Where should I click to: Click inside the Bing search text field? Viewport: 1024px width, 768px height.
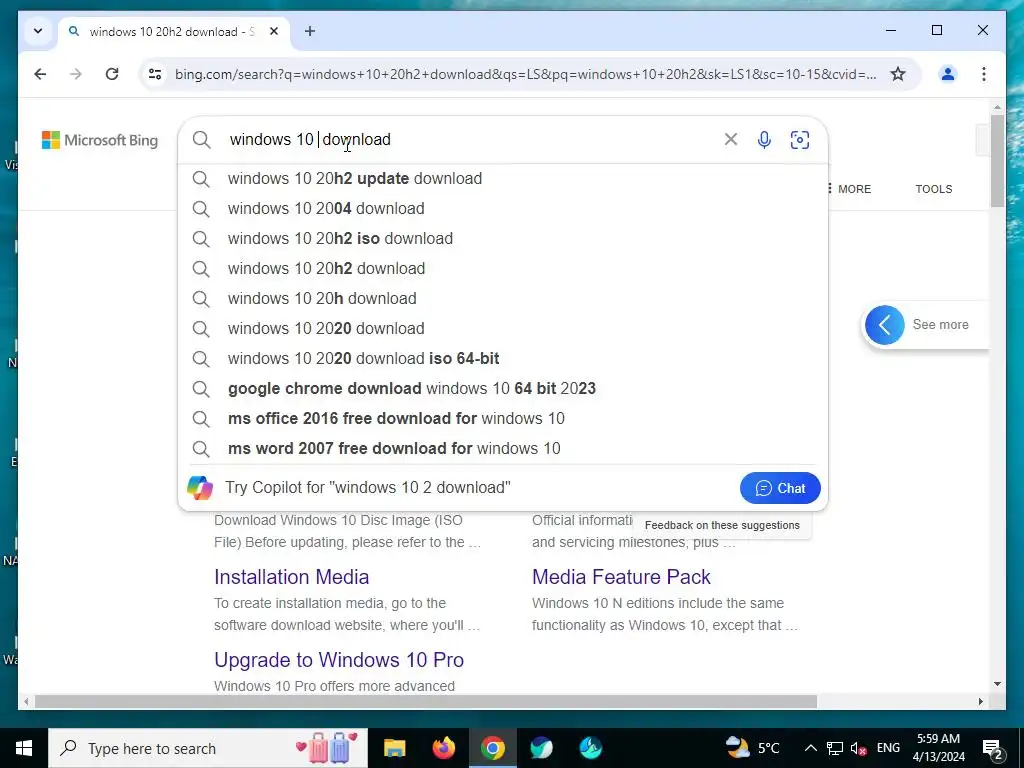[x=470, y=140]
